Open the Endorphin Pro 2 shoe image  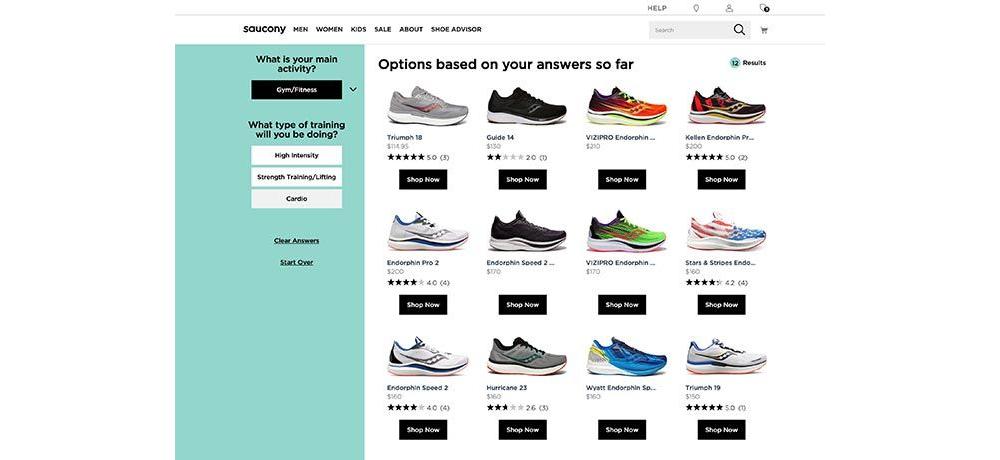pyautogui.click(x=427, y=231)
